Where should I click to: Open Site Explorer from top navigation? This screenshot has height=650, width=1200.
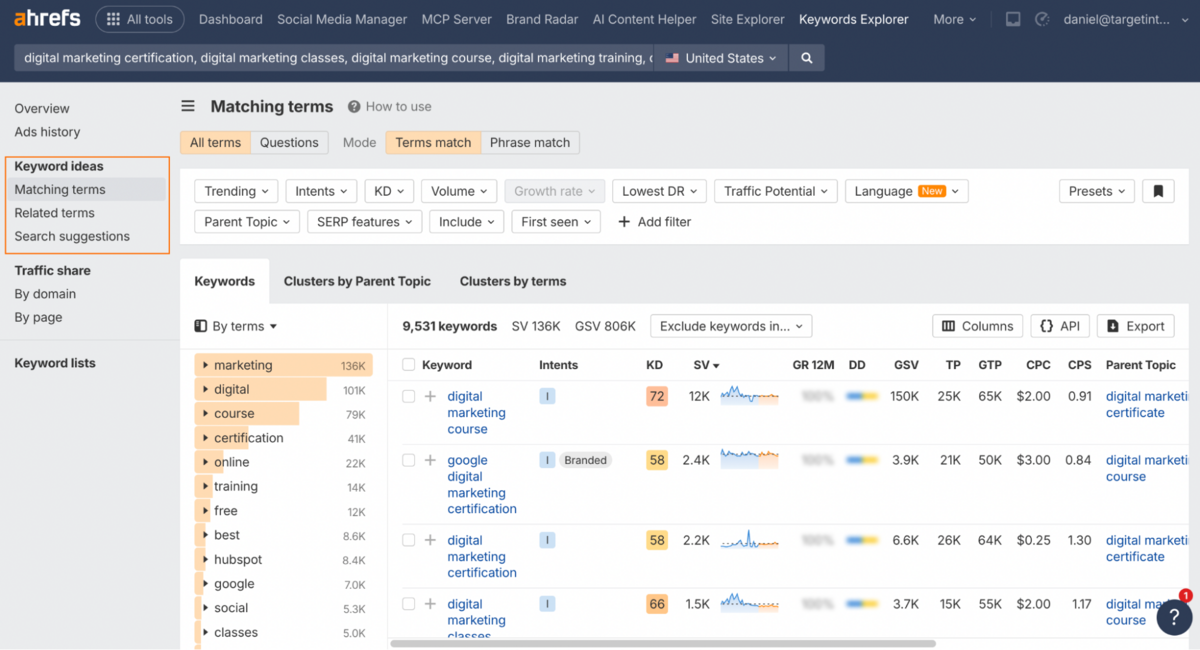[746, 19]
